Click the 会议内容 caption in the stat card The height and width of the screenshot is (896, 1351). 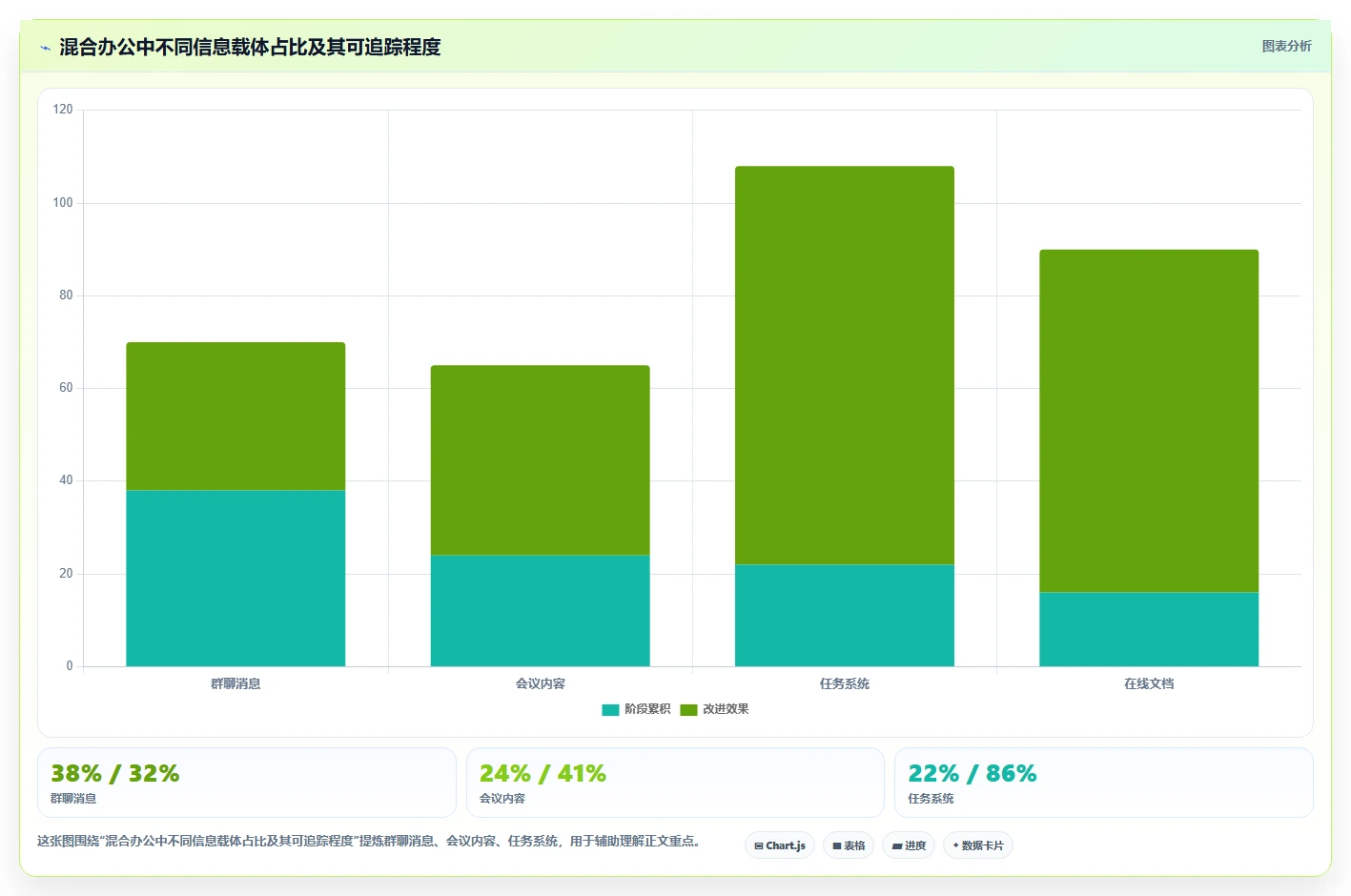502,799
